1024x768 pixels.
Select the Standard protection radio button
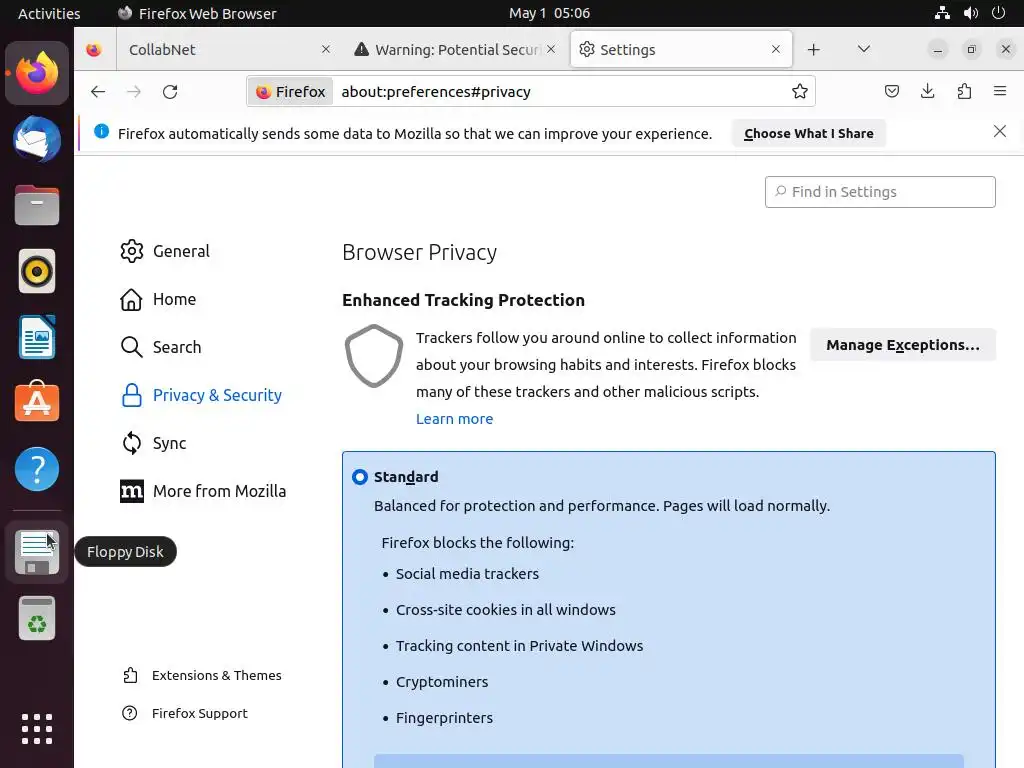pyautogui.click(x=360, y=477)
